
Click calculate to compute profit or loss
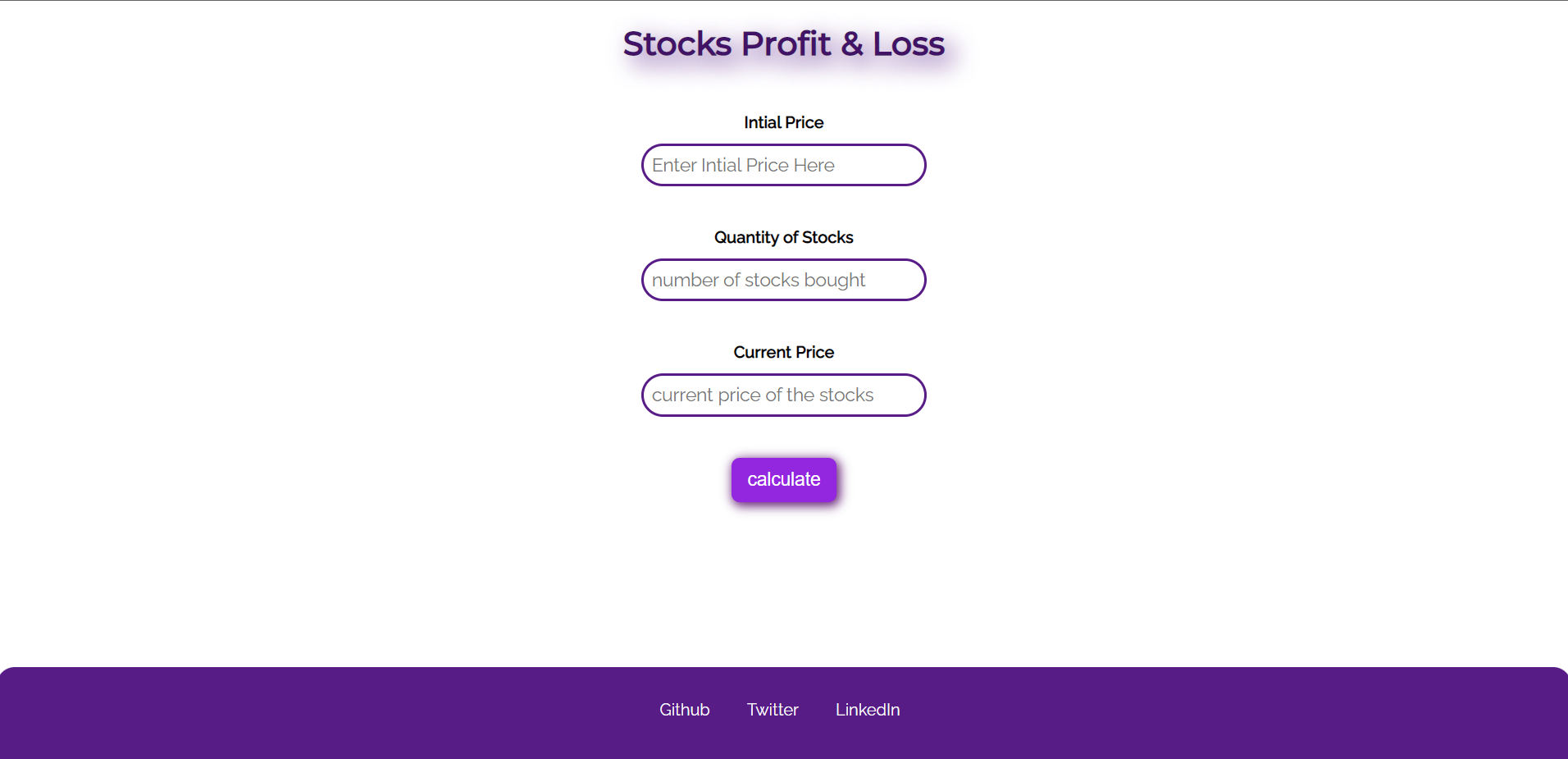click(x=783, y=479)
